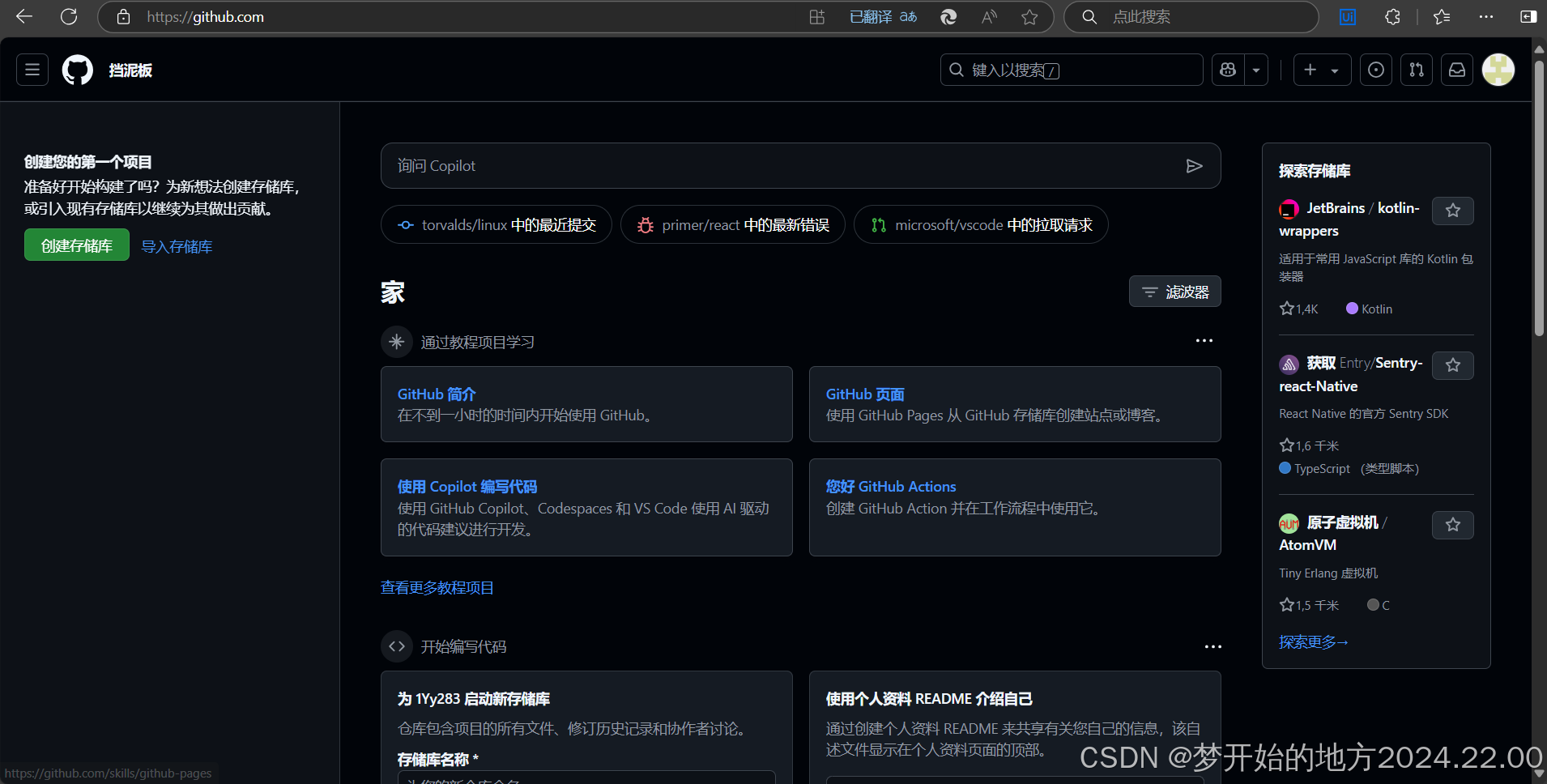
Task: View the pull requests icon
Action: click(x=1417, y=70)
